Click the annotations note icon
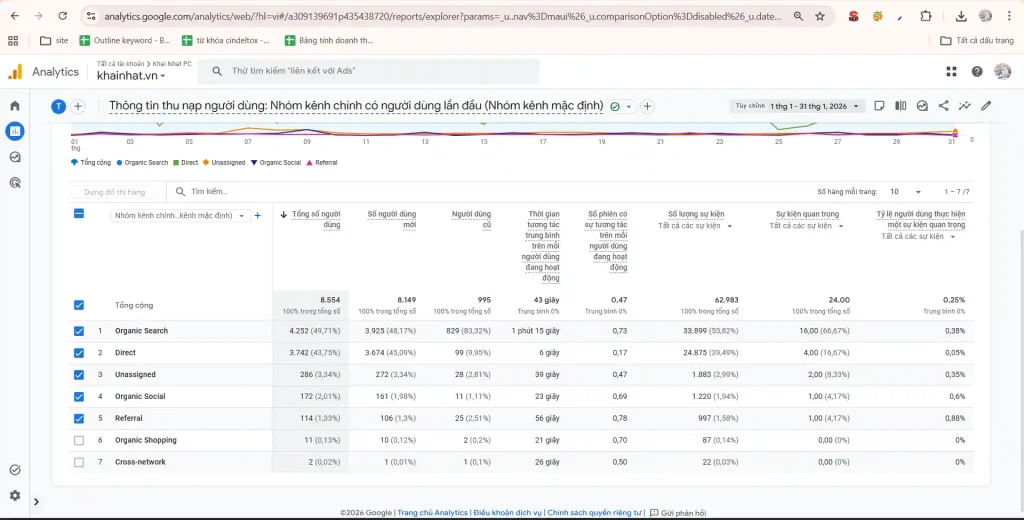The width and height of the screenshot is (1024, 520). click(x=880, y=106)
